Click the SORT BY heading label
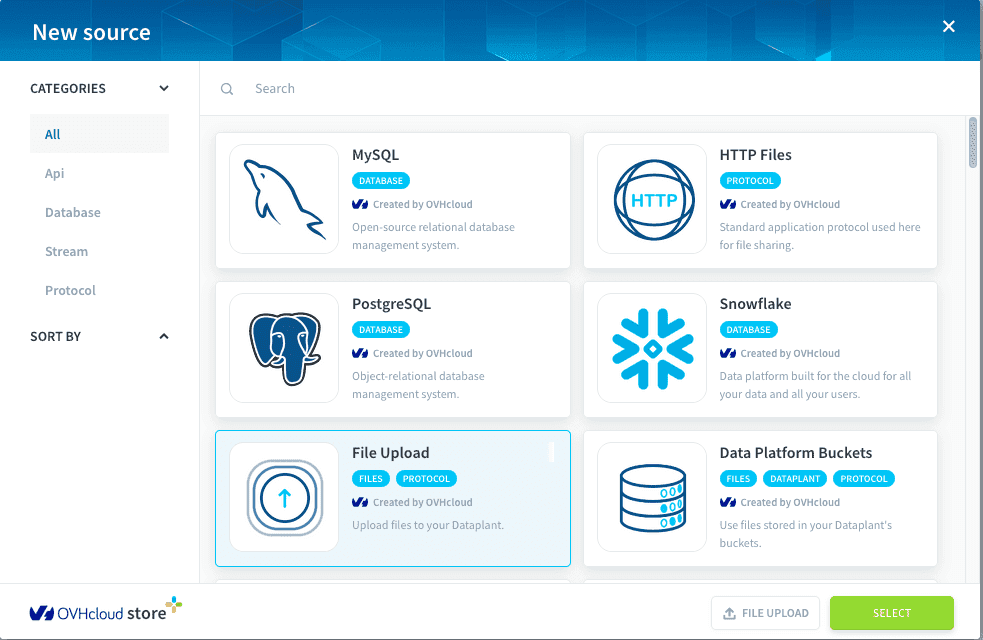The height and width of the screenshot is (640, 983). point(55,337)
